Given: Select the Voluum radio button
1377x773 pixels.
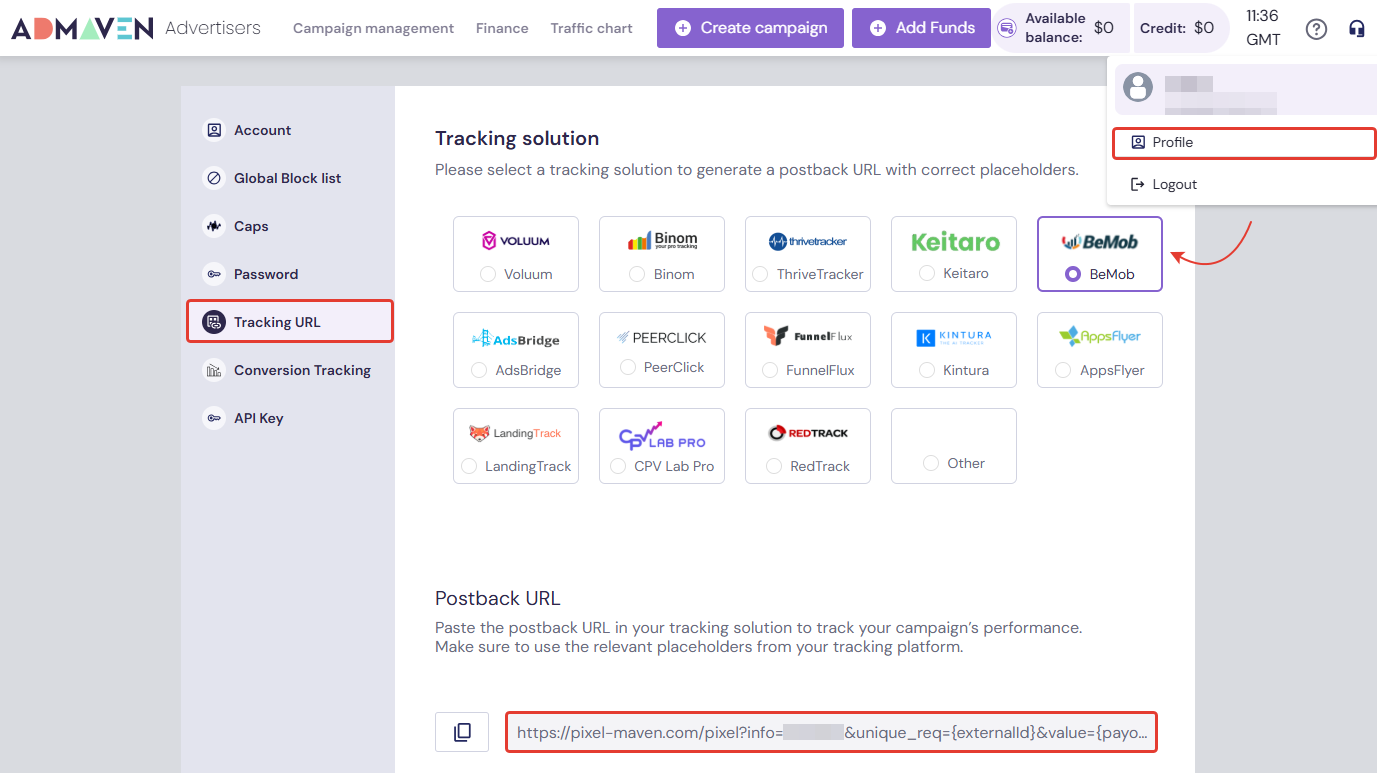Looking at the screenshot, I should (x=488, y=274).
